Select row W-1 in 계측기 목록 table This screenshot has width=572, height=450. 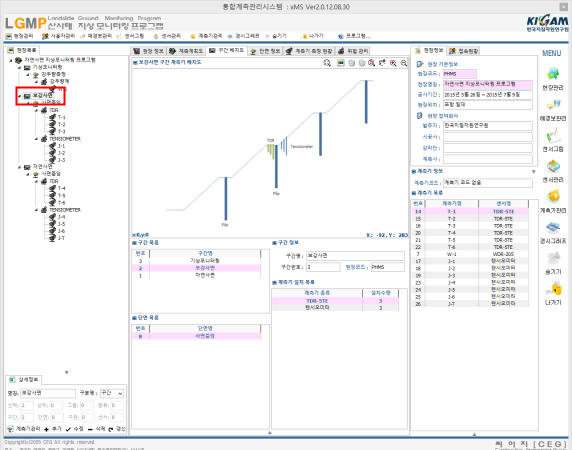point(470,254)
